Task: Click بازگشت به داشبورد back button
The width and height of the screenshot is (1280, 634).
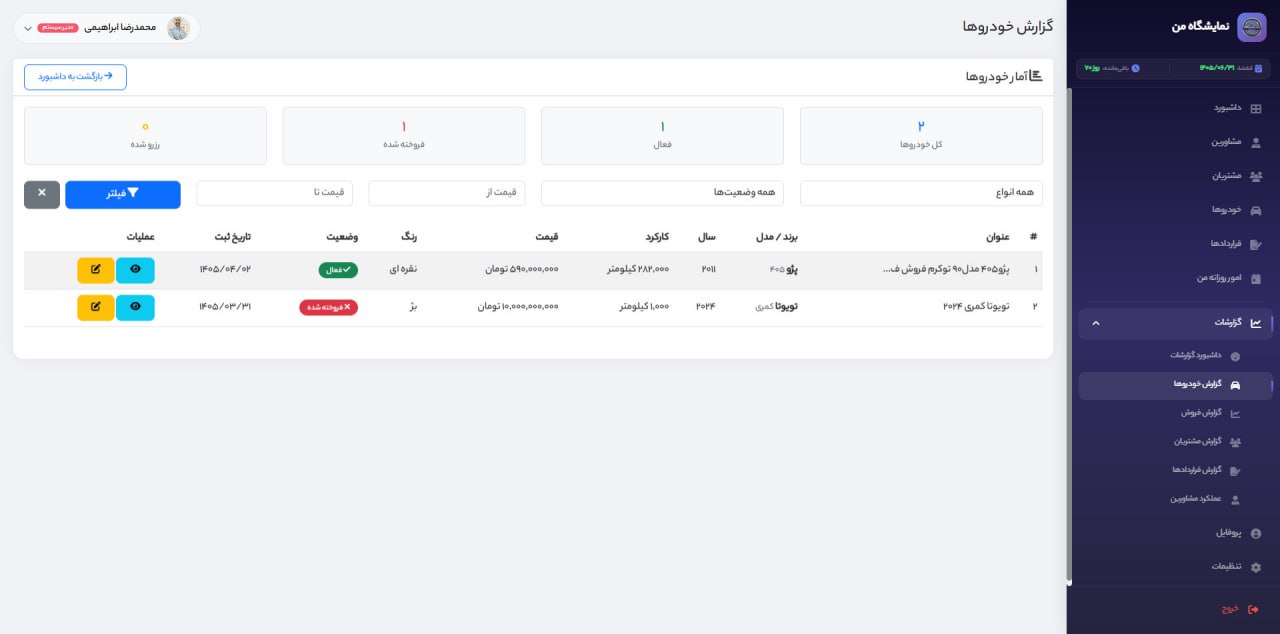Action: pyautogui.click(x=75, y=77)
